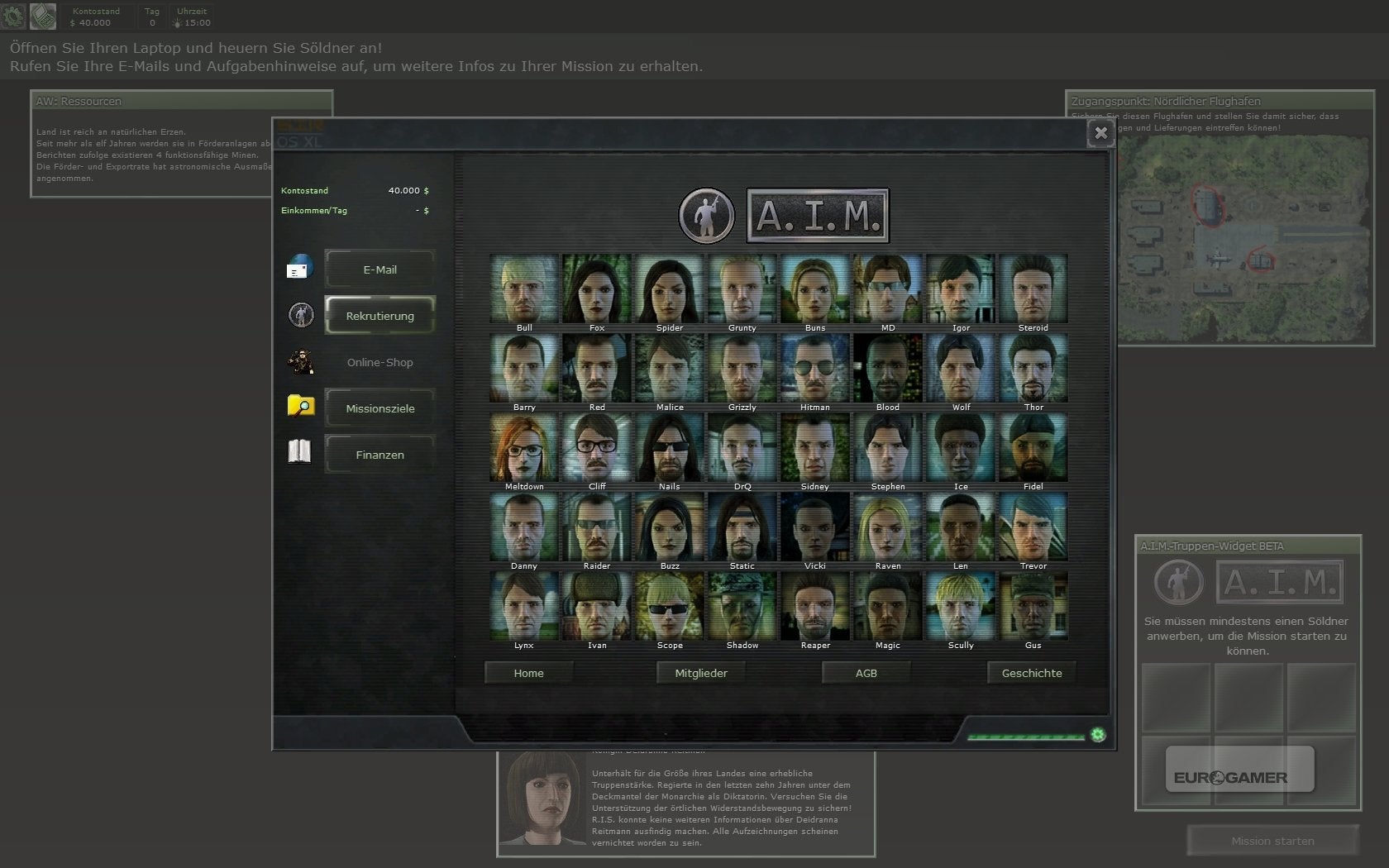This screenshot has height=868, width=1389.
Task: Click the Mission starten button
Action: 1272,841
